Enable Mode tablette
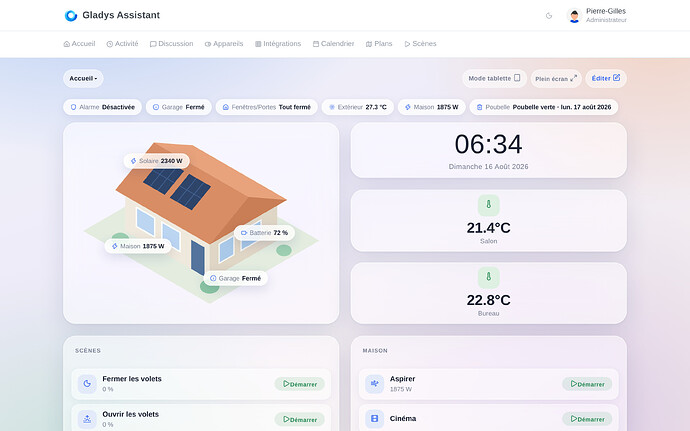Screen dimensions: 690x431 point(494,78)
